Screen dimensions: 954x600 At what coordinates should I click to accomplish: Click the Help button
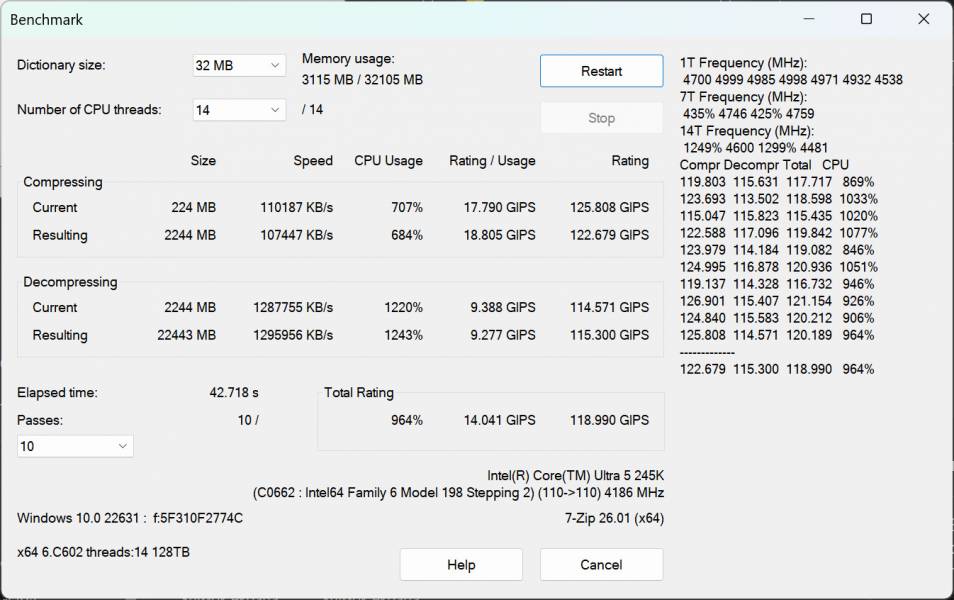click(461, 565)
